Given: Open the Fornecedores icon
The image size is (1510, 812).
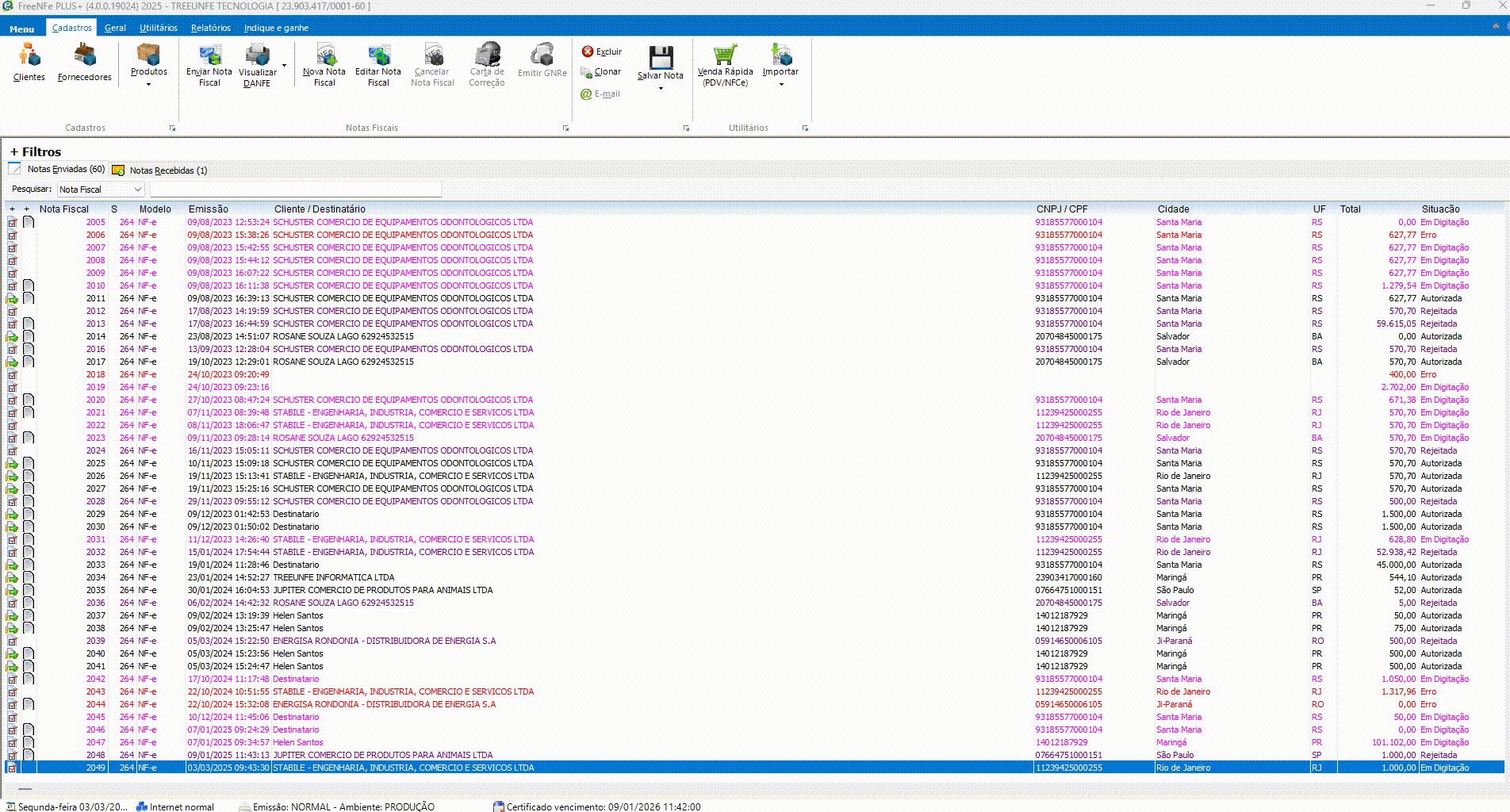Looking at the screenshot, I should click(x=84, y=57).
